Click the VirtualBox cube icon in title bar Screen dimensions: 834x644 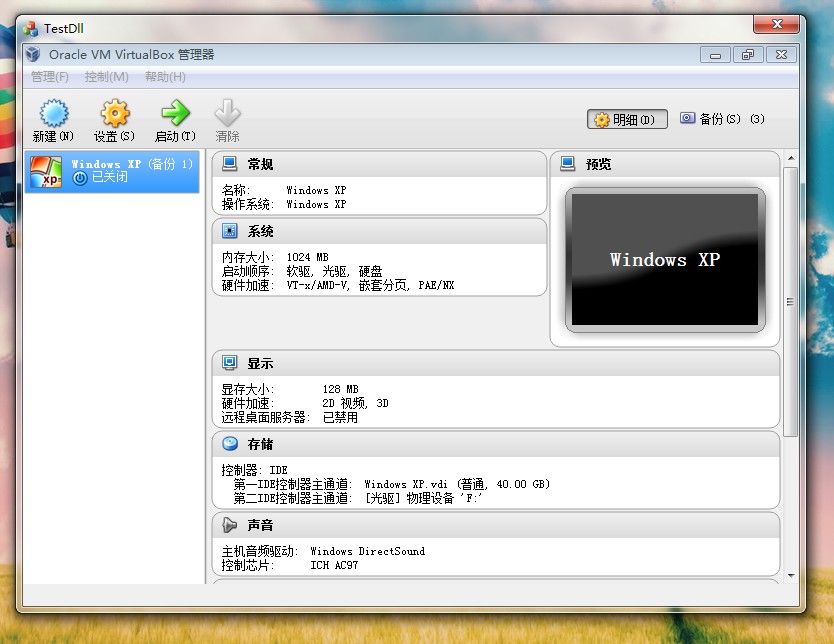coord(33,54)
